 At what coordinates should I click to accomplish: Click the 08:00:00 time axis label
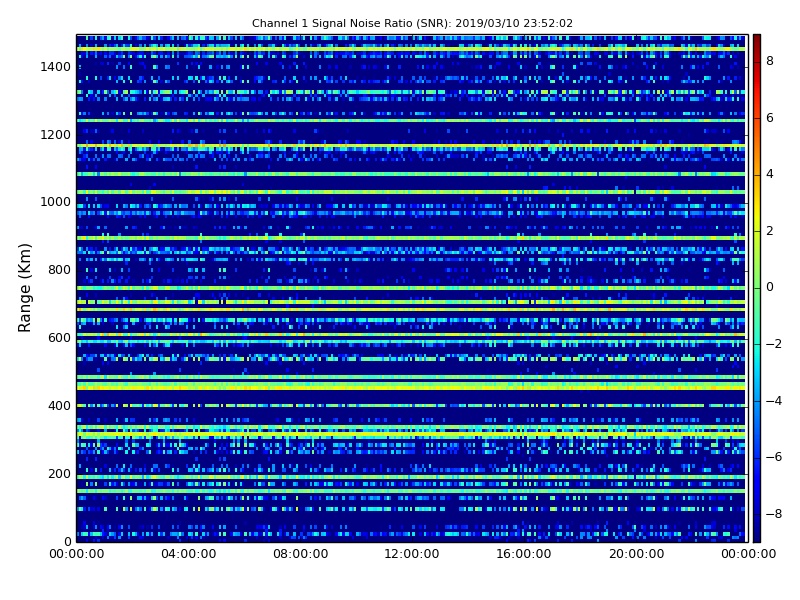301,554
